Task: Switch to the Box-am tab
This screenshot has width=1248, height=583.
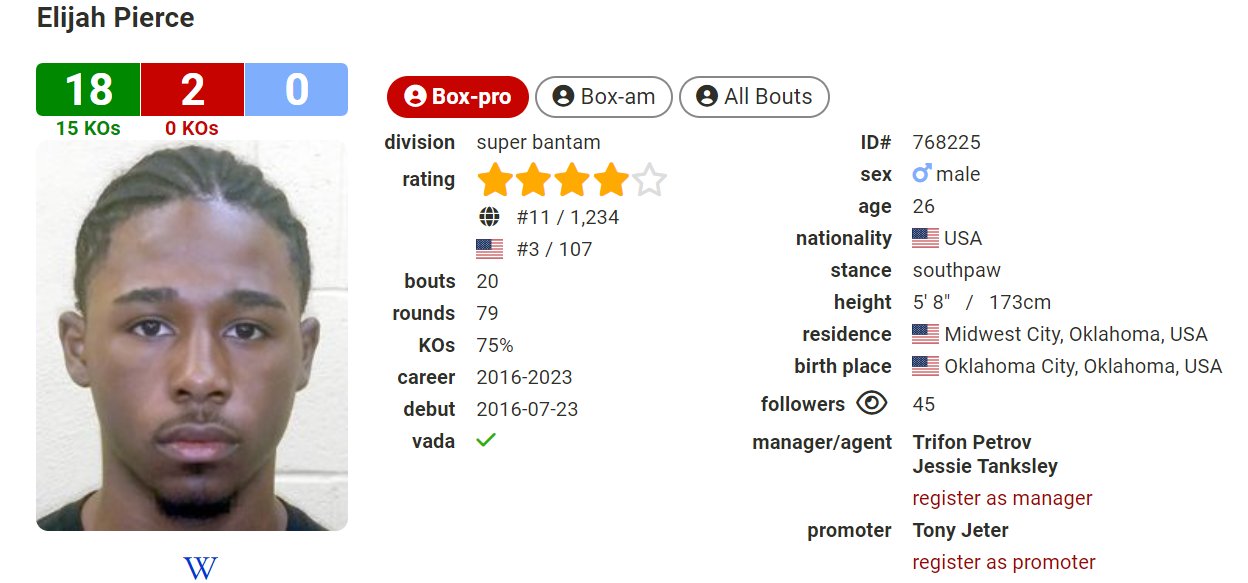Action: coord(604,97)
